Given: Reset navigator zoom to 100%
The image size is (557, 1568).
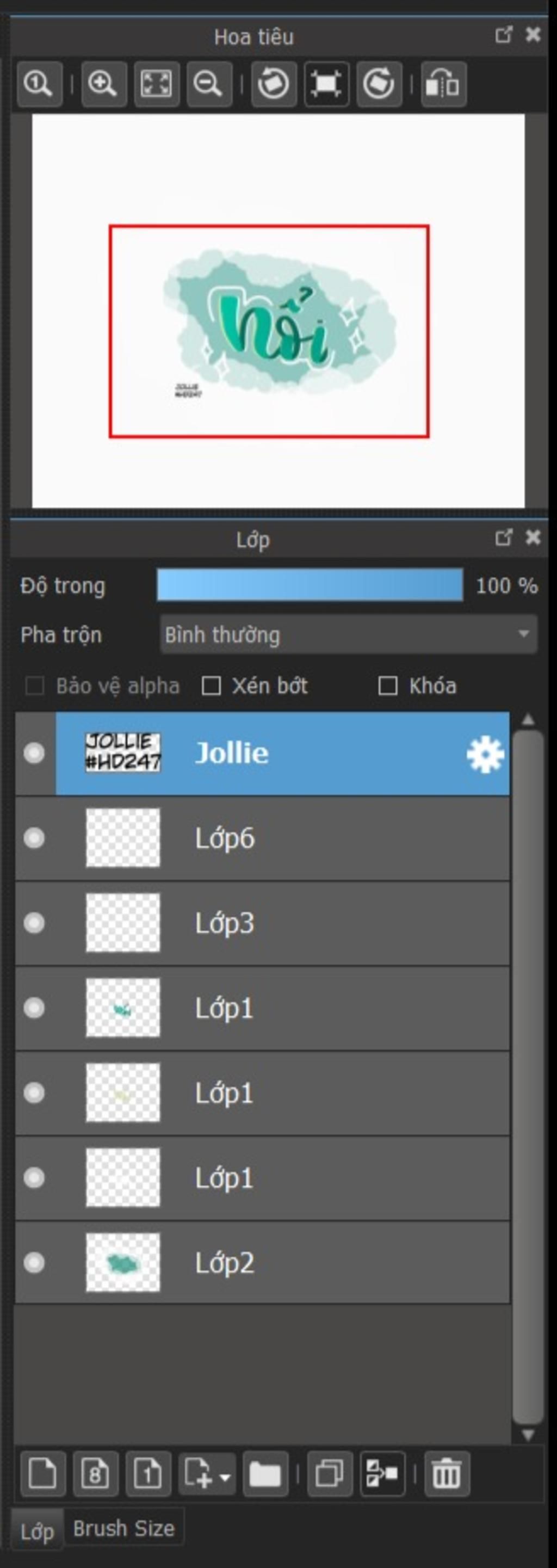Looking at the screenshot, I should coord(40,84).
